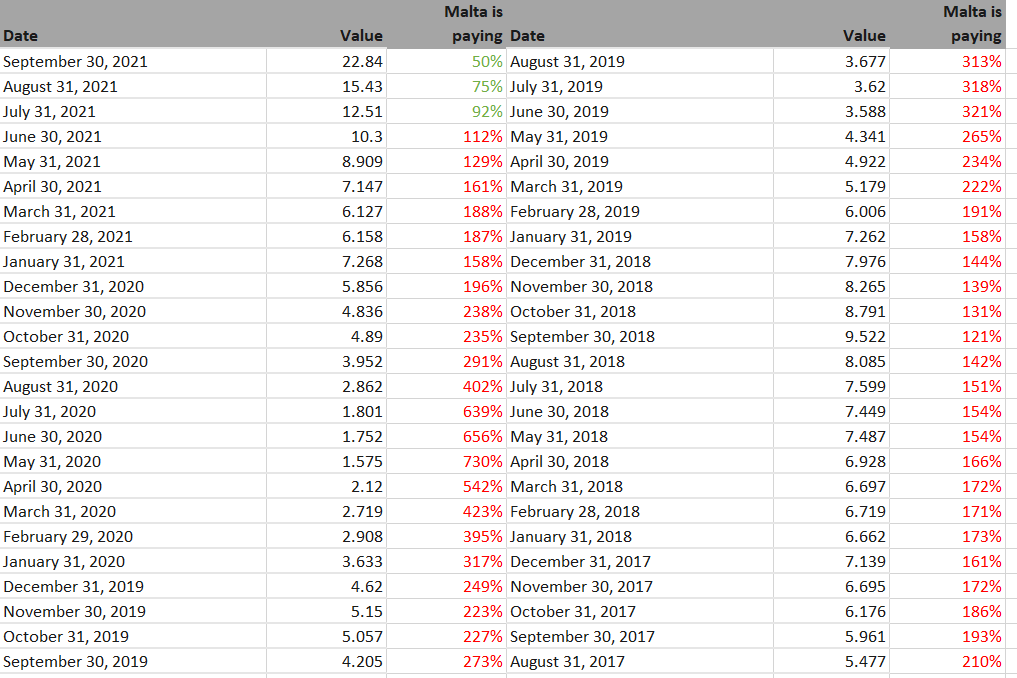1017x678 pixels.
Task: Select the August 31, 2017 date cell
Action: (x=567, y=662)
